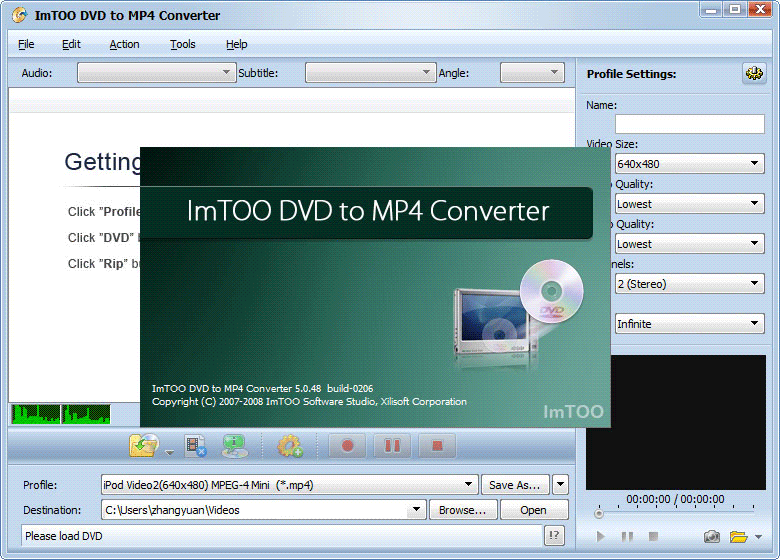
Task: Expand the Open DVD dropdown arrow
Action: pyautogui.click(x=170, y=453)
